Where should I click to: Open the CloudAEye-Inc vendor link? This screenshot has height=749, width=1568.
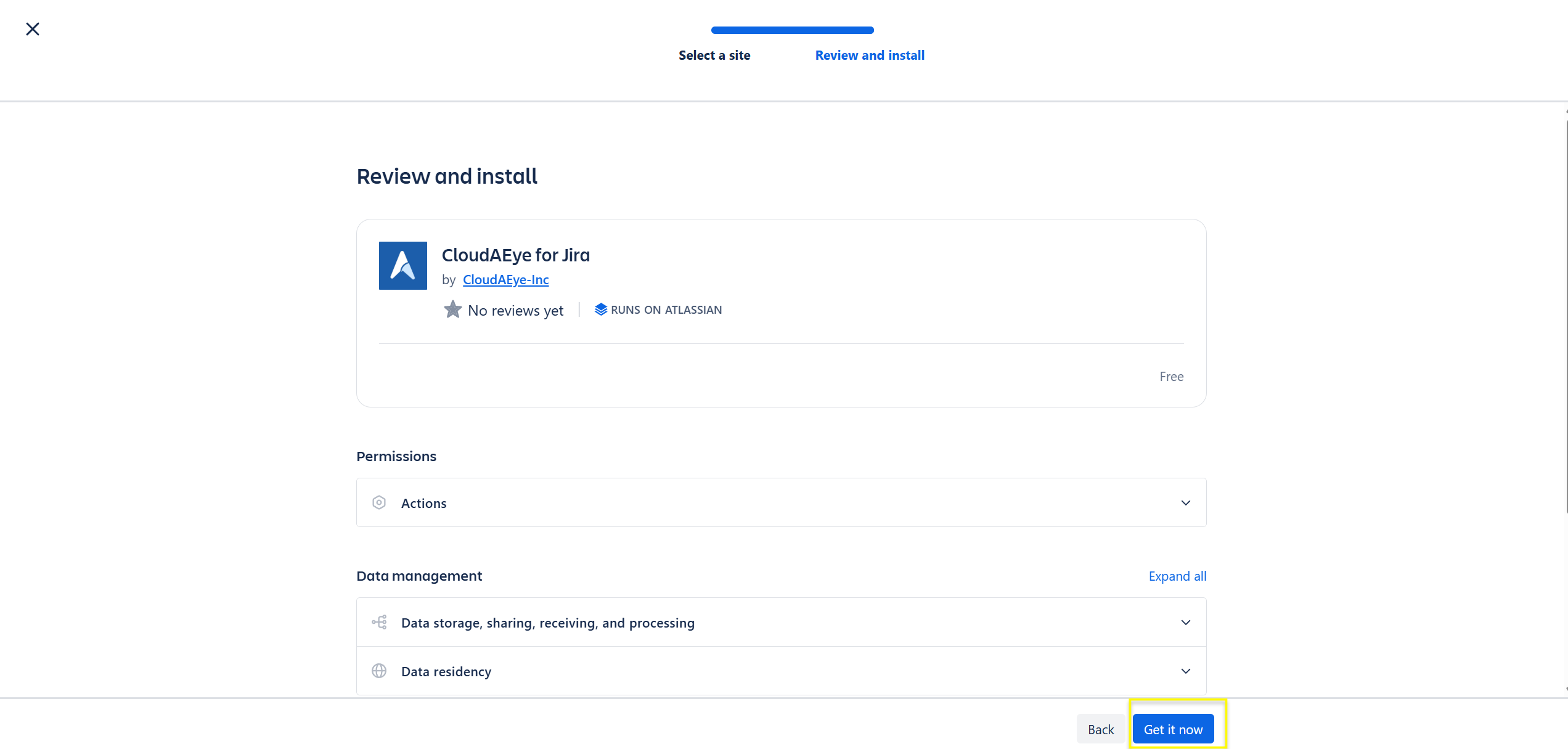(505, 280)
